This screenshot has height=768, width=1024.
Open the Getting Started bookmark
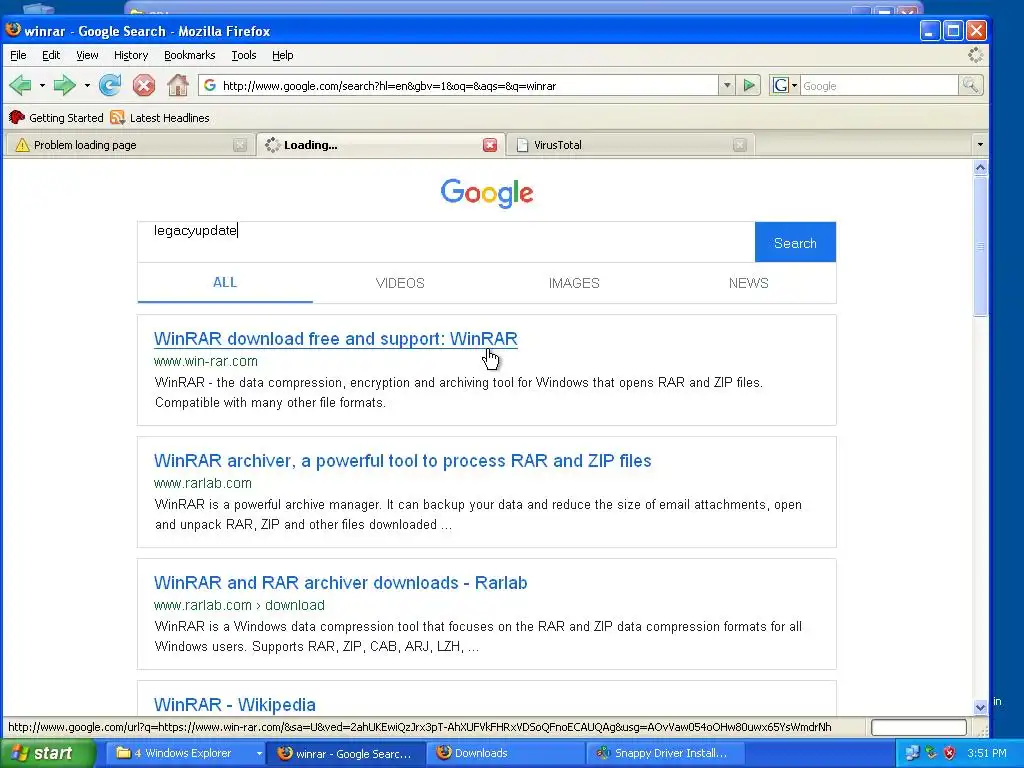point(56,118)
